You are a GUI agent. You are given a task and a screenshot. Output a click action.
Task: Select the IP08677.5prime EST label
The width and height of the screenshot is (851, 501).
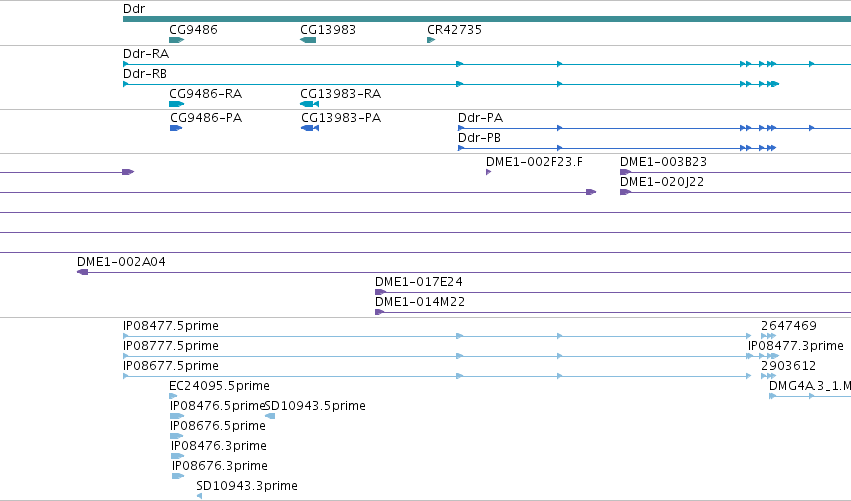point(171,366)
